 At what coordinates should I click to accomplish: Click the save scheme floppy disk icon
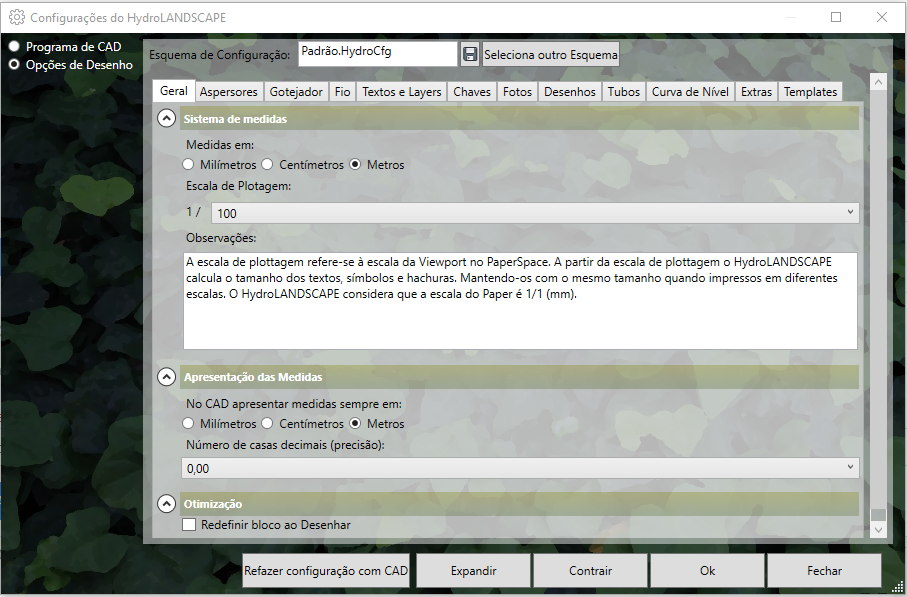(470, 54)
